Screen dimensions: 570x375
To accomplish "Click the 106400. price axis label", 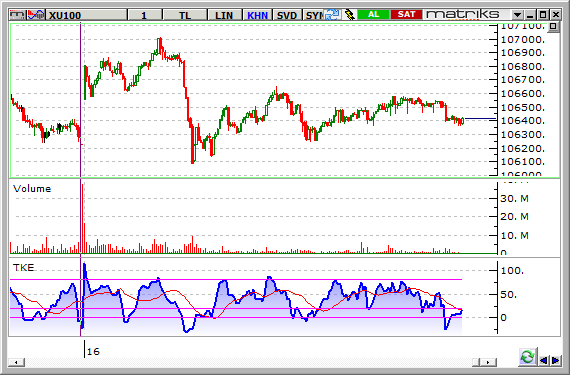I will click(523, 121).
